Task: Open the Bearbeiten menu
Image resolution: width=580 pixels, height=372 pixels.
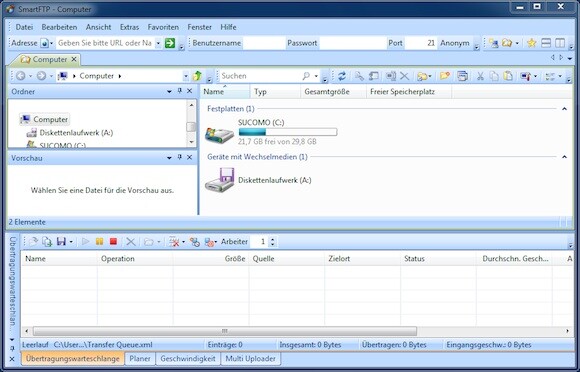Action: click(x=59, y=27)
